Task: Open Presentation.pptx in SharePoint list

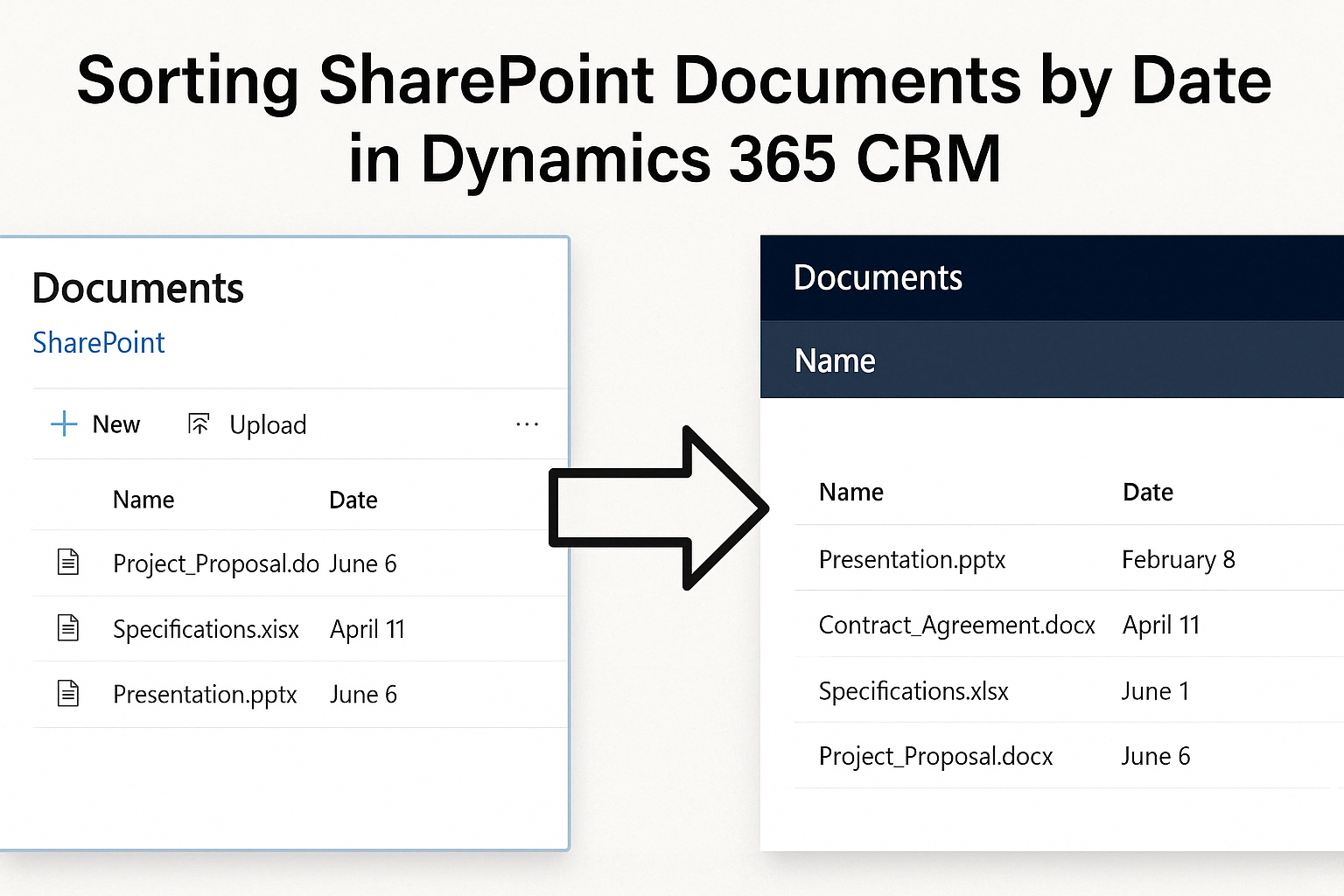Action: pyautogui.click(x=205, y=695)
